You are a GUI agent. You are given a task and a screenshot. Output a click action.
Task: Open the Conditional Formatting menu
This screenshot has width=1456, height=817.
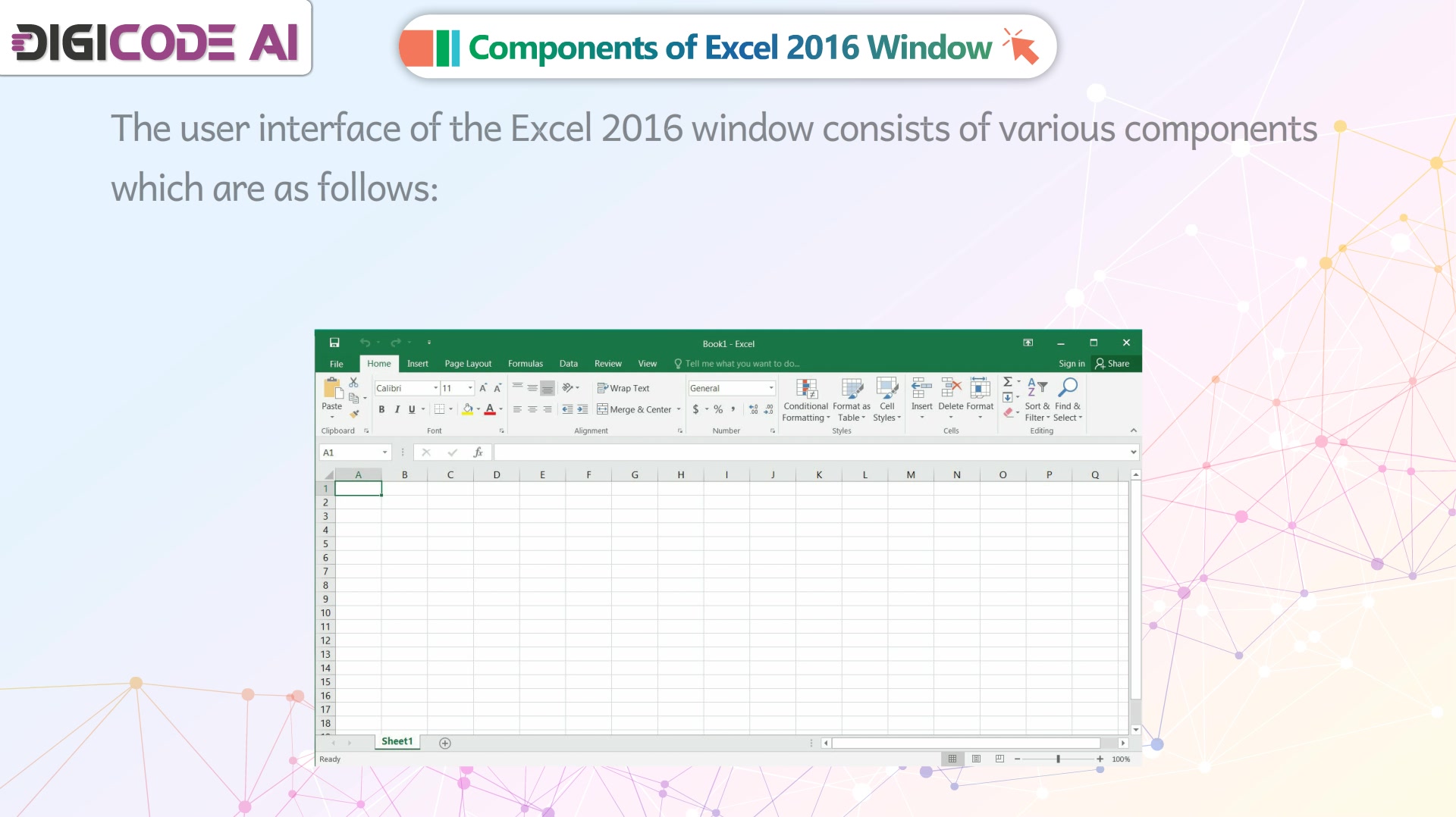[806, 400]
